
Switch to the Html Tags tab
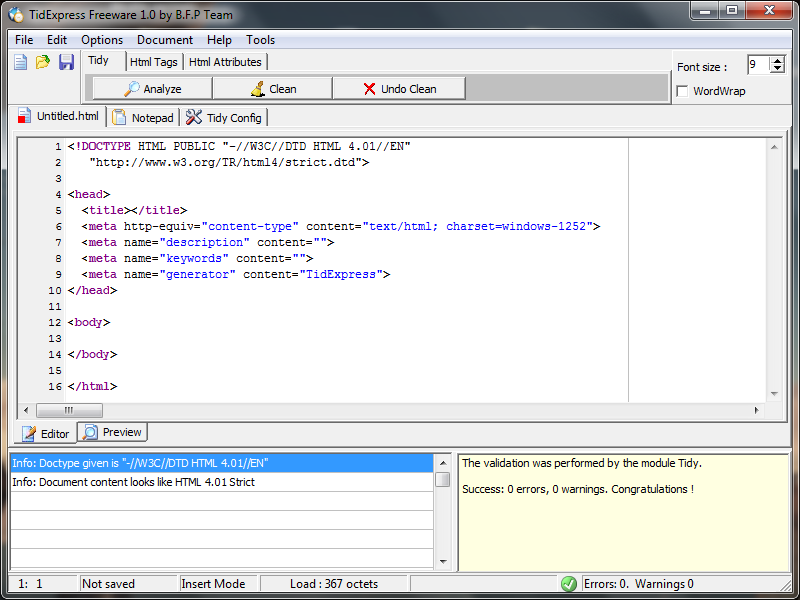tap(153, 62)
